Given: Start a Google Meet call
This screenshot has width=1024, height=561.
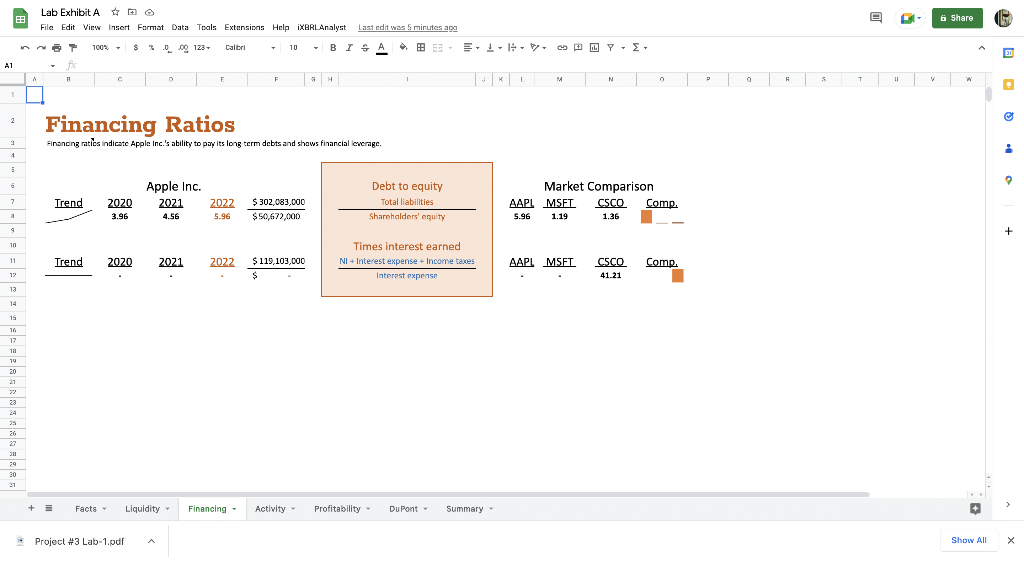Looking at the screenshot, I should pos(910,18).
